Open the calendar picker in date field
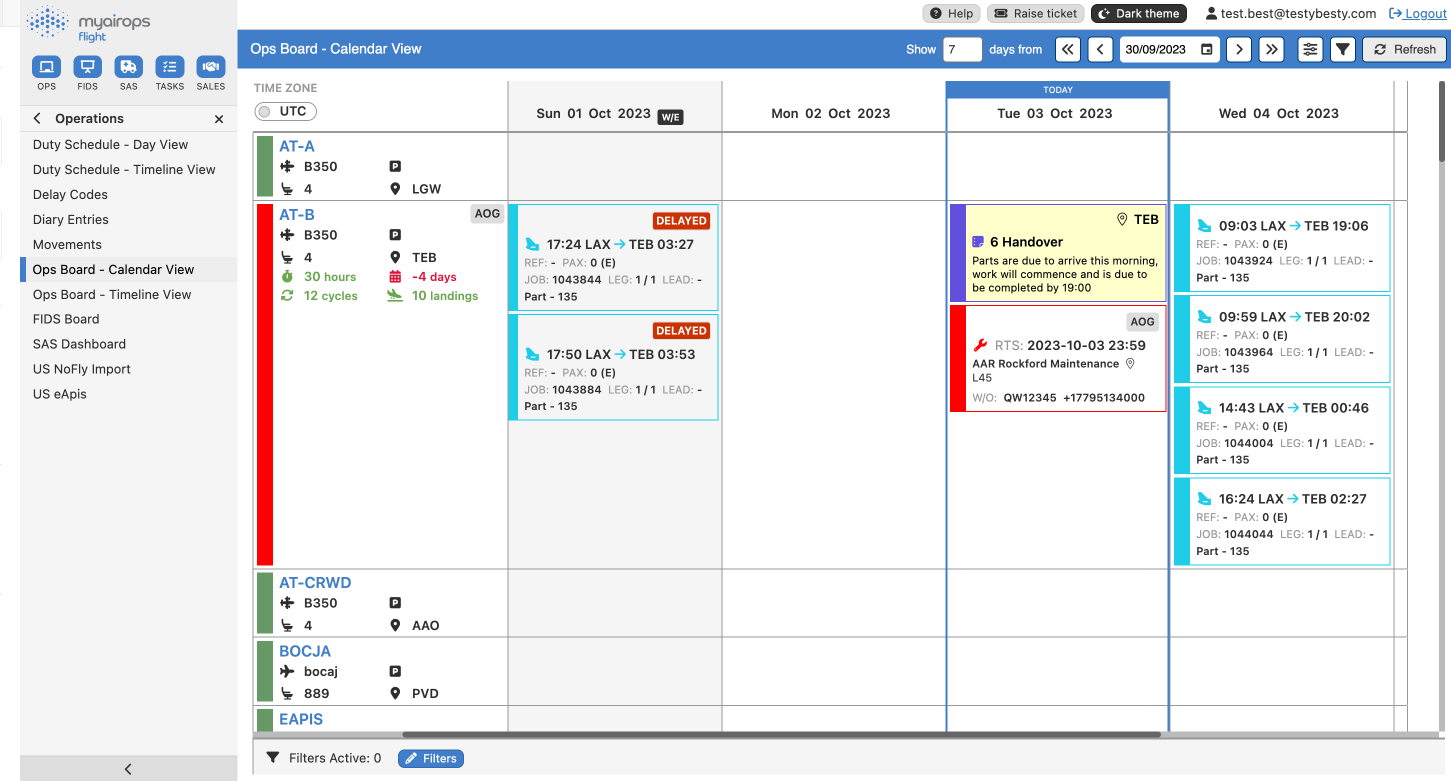Image resolution: width=1451 pixels, height=781 pixels. click(1207, 49)
